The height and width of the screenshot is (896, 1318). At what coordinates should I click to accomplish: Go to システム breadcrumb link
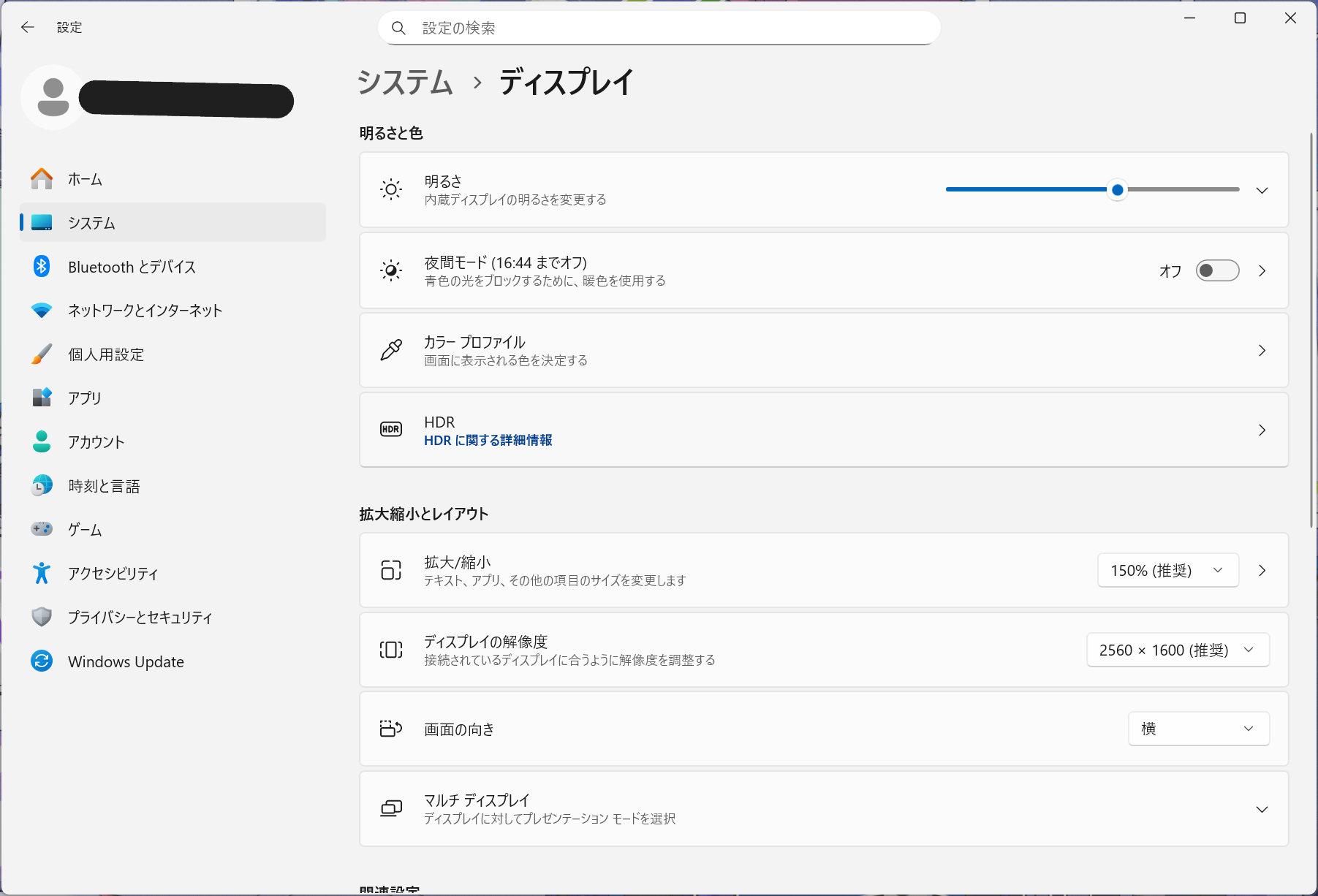point(405,82)
